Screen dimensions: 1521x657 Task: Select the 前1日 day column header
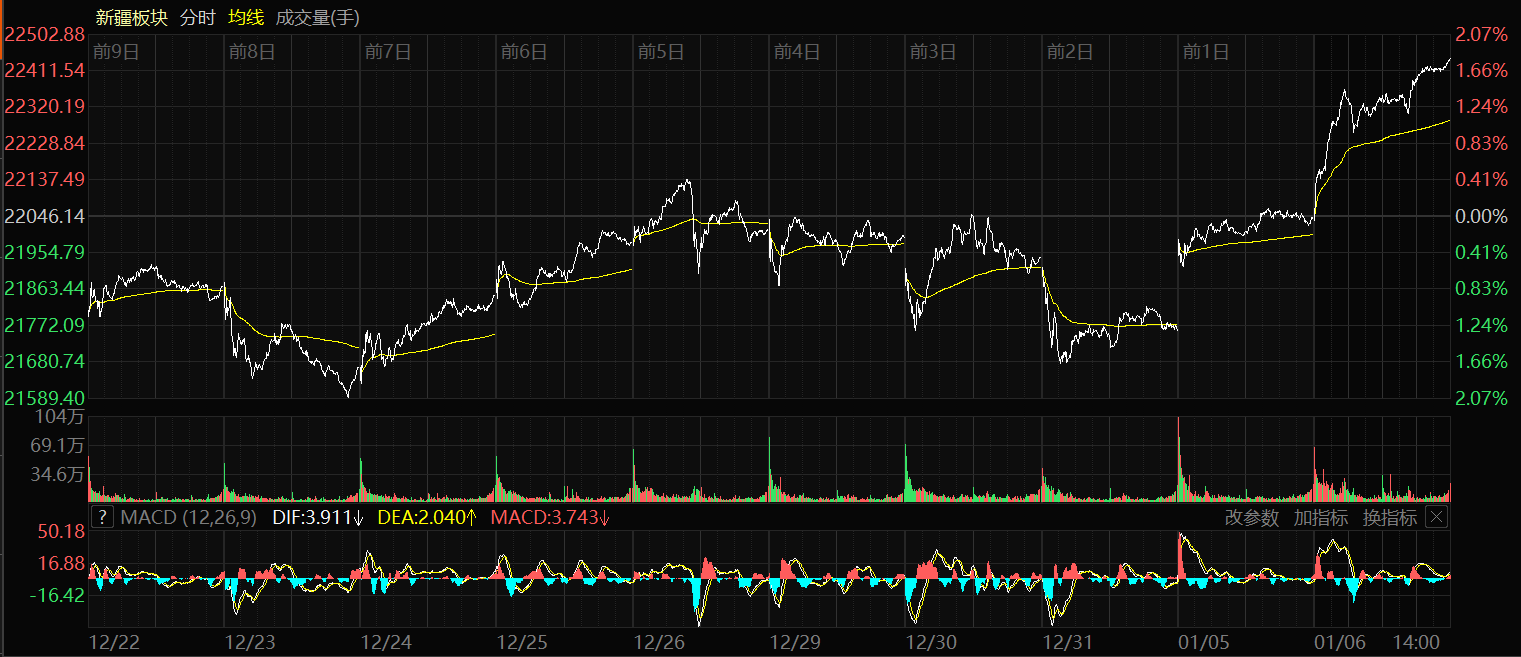1205,52
